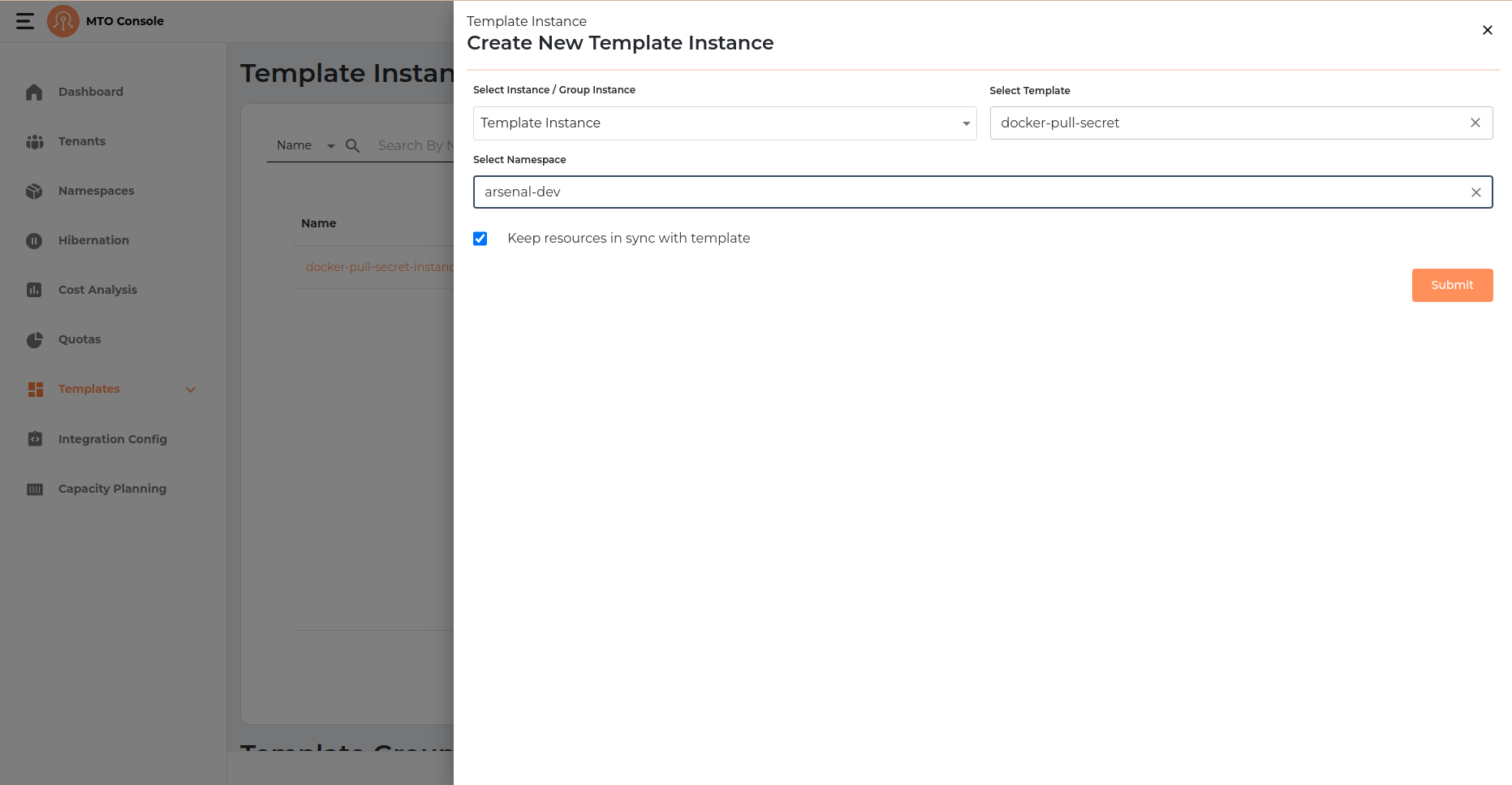
Task: Click the Cost Analysis chart icon
Action: pos(34,291)
